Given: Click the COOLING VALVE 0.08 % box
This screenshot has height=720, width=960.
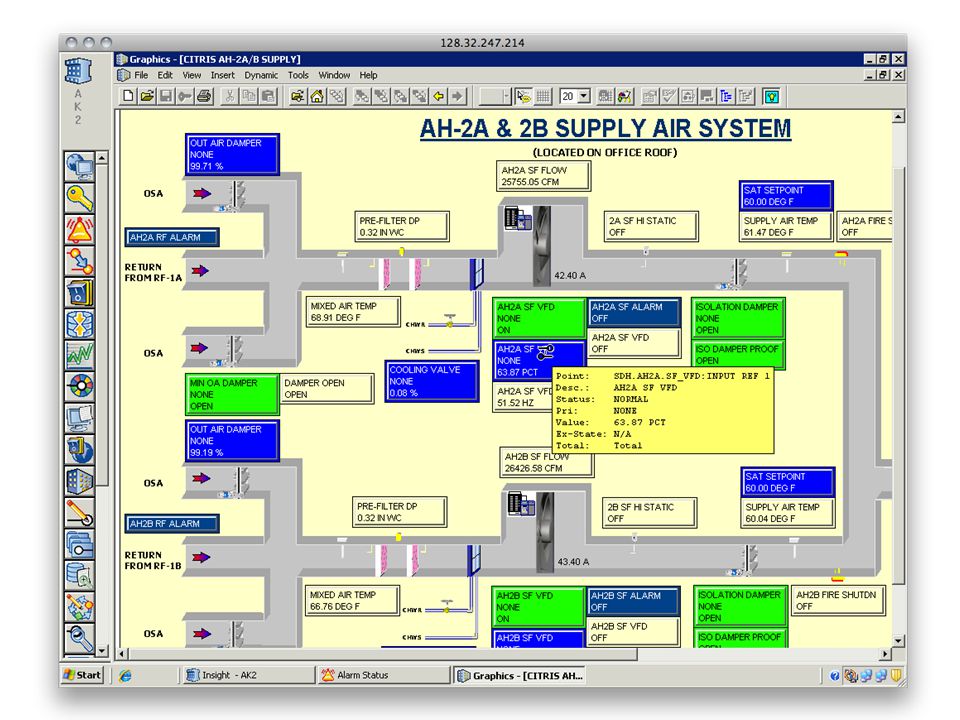Looking at the screenshot, I should click(432, 381).
